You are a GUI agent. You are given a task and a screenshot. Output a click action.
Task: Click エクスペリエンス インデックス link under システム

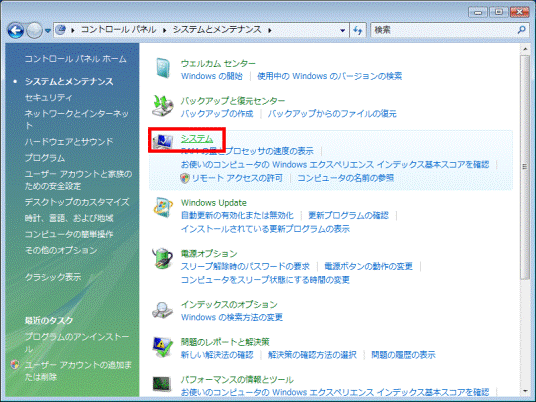(335, 164)
